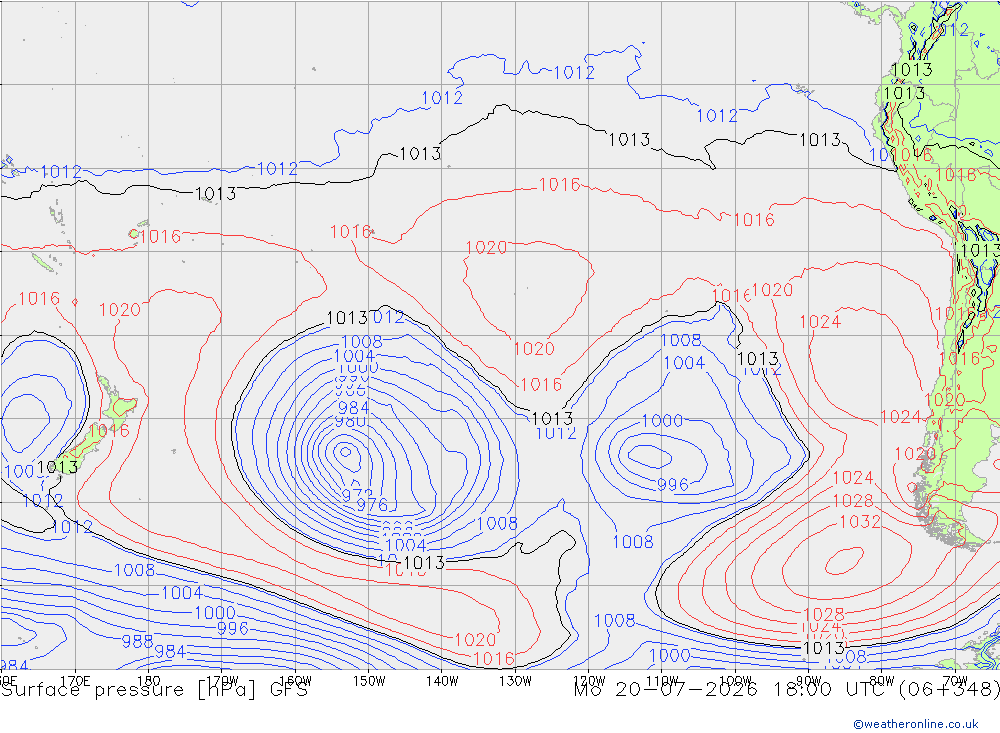The image size is (1000, 733).
Task: Click the 988 isobar label
Action: pyautogui.click(x=137, y=641)
